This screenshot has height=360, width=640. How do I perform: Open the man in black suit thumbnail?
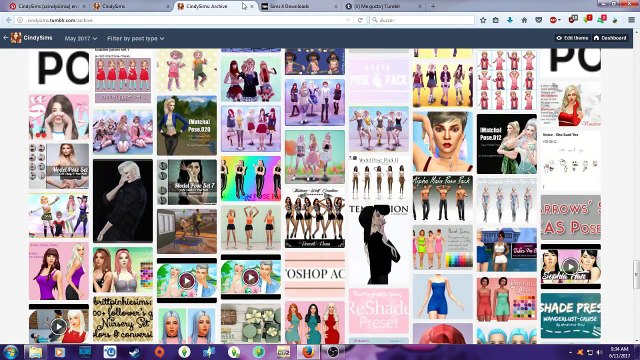click(x=122, y=201)
